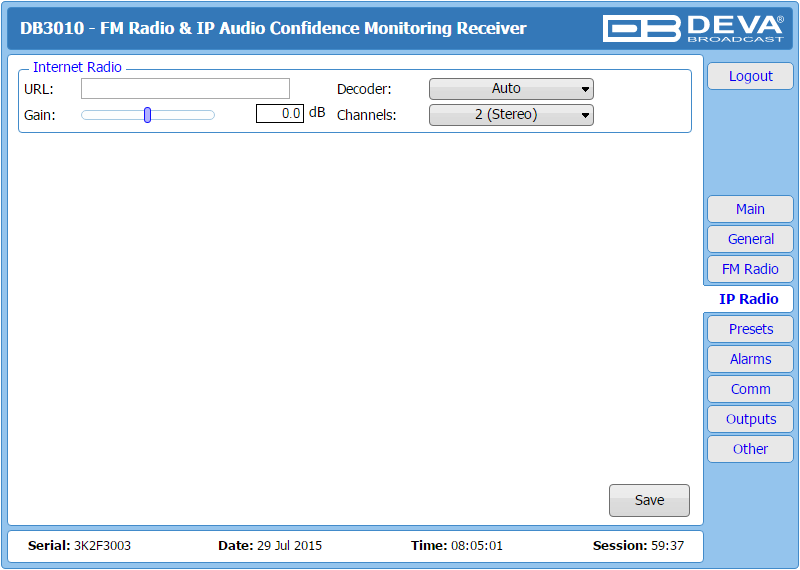Click the Serial number 3K2F3003 text
The width and height of the screenshot is (800, 570).
pyautogui.click(x=103, y=546)
